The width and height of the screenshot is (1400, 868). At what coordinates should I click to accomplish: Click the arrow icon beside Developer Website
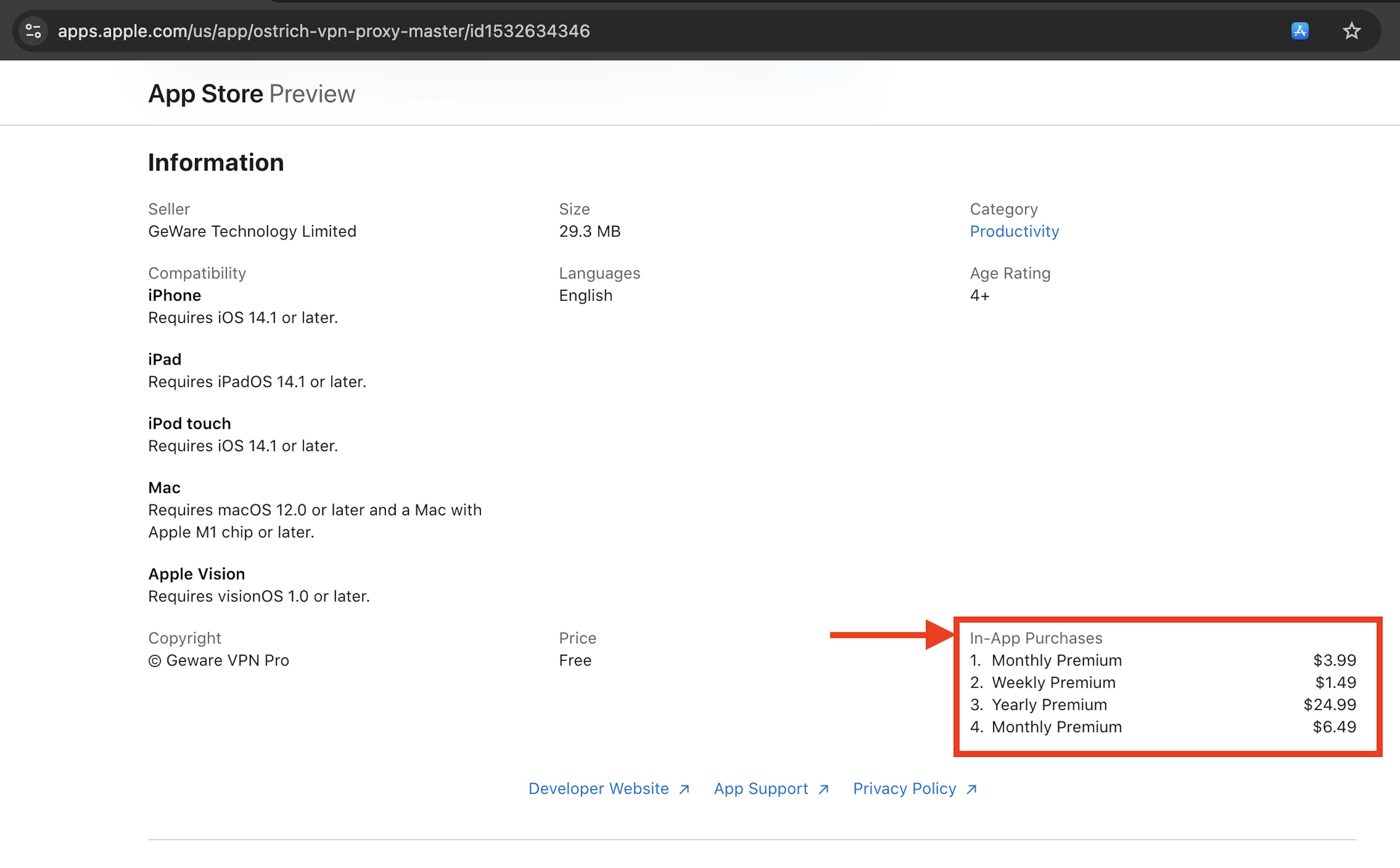pos(684,789)
